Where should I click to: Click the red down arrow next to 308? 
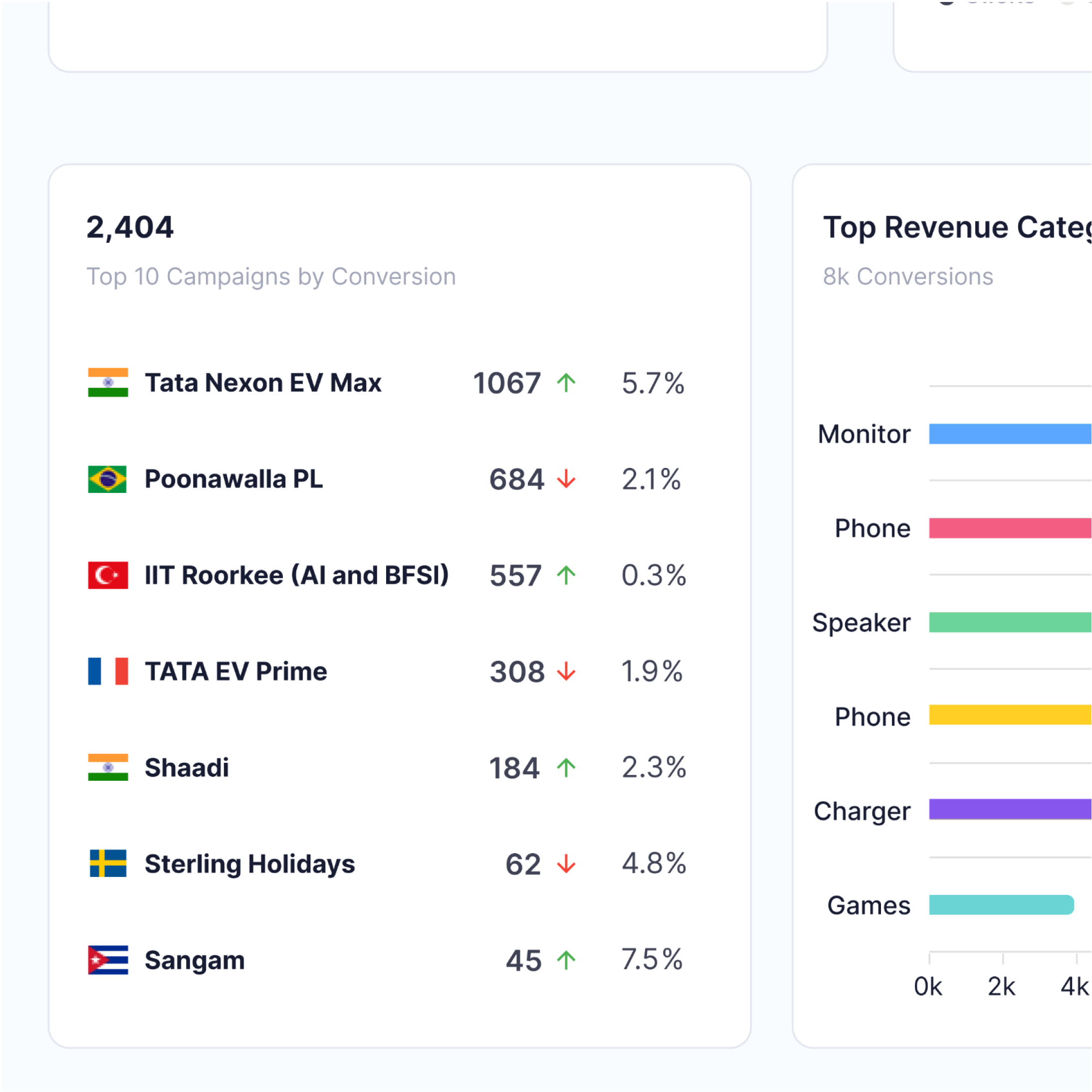click(x=566, y=671)
